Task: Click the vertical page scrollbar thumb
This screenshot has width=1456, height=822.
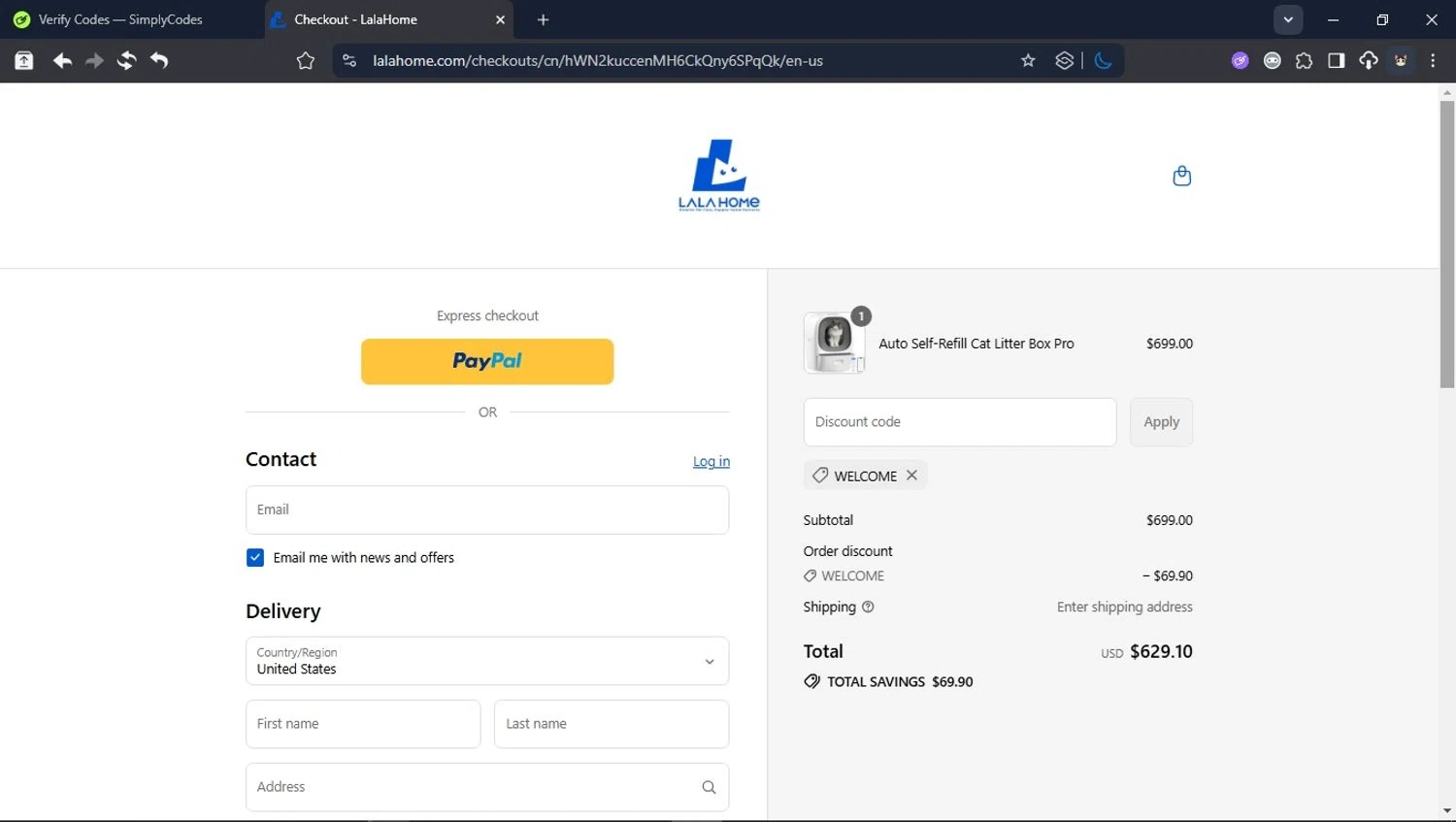Action: pos(1447,245)
